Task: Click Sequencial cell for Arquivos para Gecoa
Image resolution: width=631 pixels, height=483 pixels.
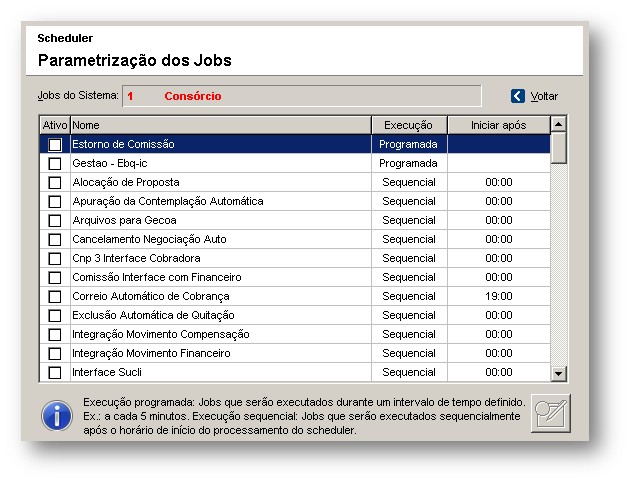Action: click(x=409, y=220)
